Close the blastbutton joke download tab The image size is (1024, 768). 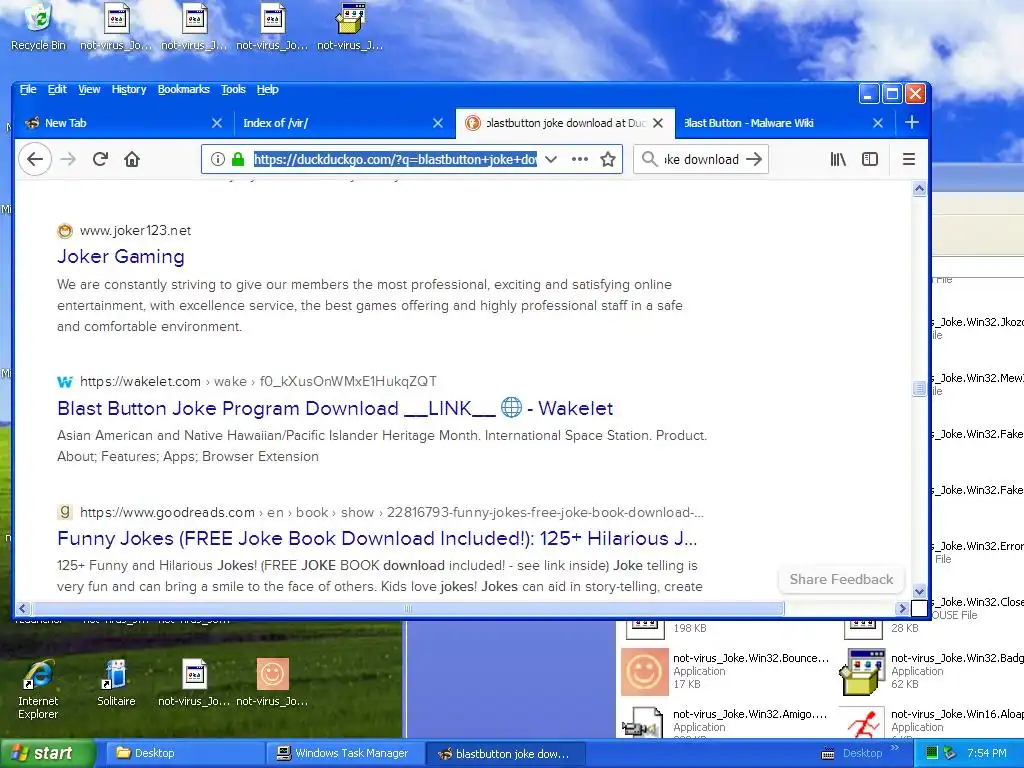(658, 123)
